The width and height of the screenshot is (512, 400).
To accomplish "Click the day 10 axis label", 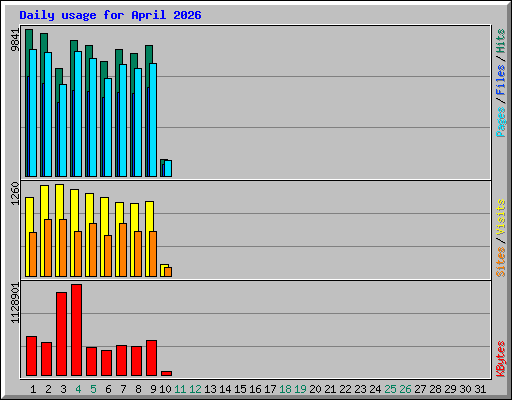I will 165,389.
